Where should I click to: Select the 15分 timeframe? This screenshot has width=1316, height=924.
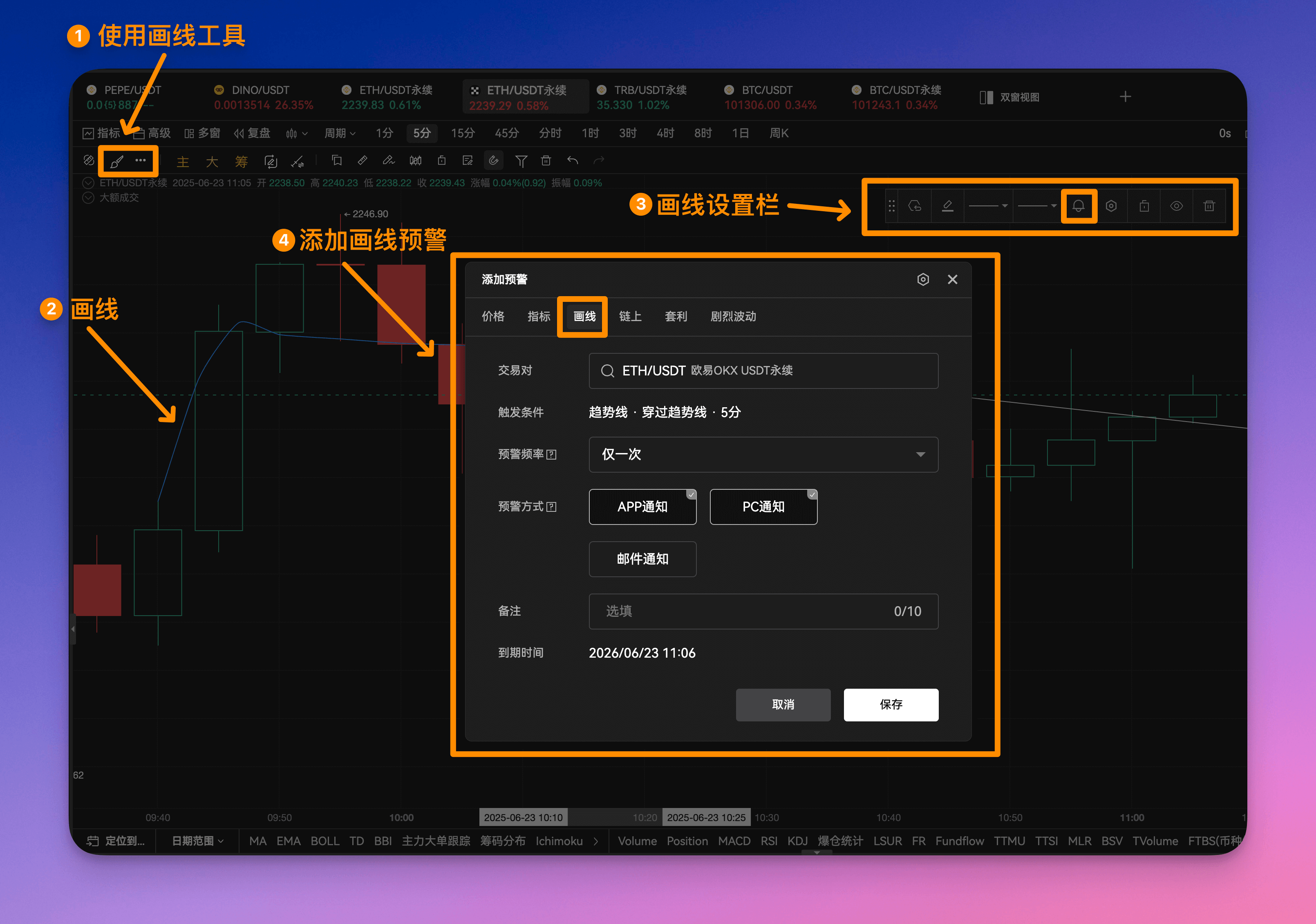(x=463, y=134)
